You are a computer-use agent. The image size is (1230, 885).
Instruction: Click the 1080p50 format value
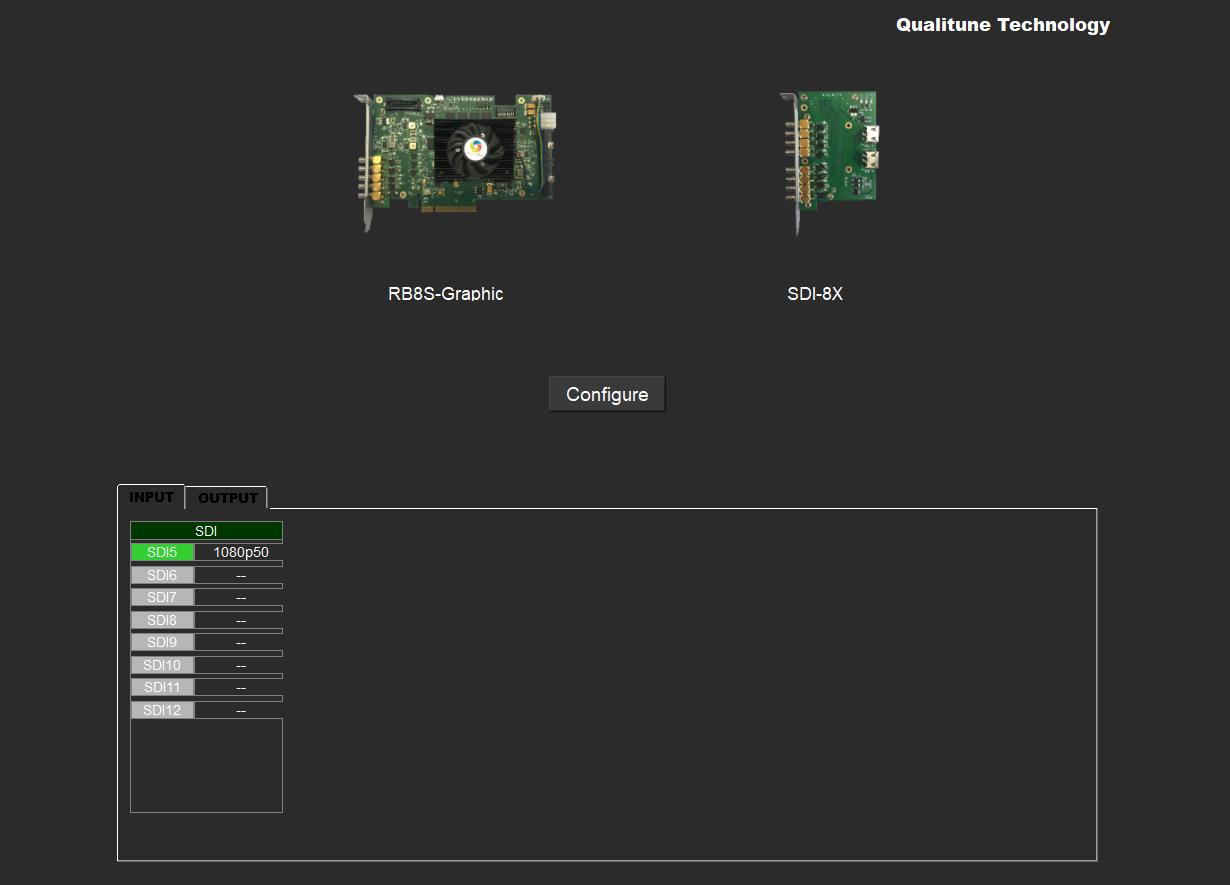(240, 552)
